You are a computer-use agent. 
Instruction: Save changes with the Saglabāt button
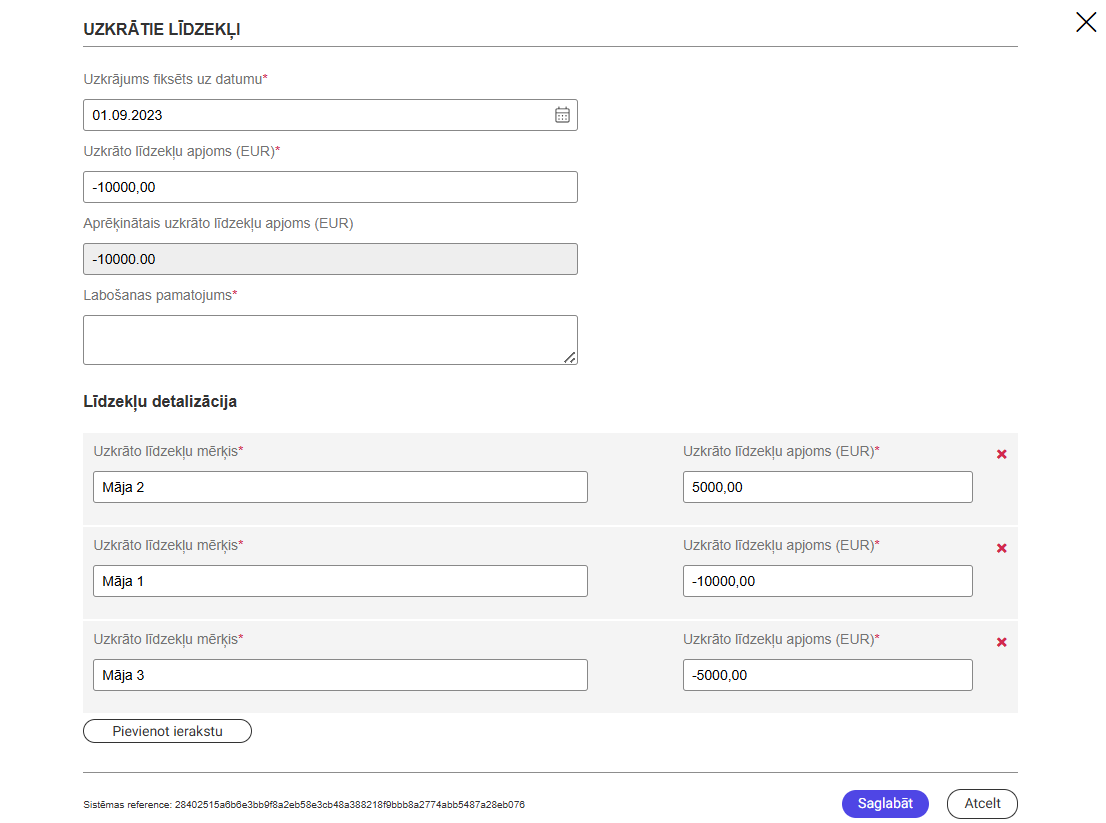point(885,804)
